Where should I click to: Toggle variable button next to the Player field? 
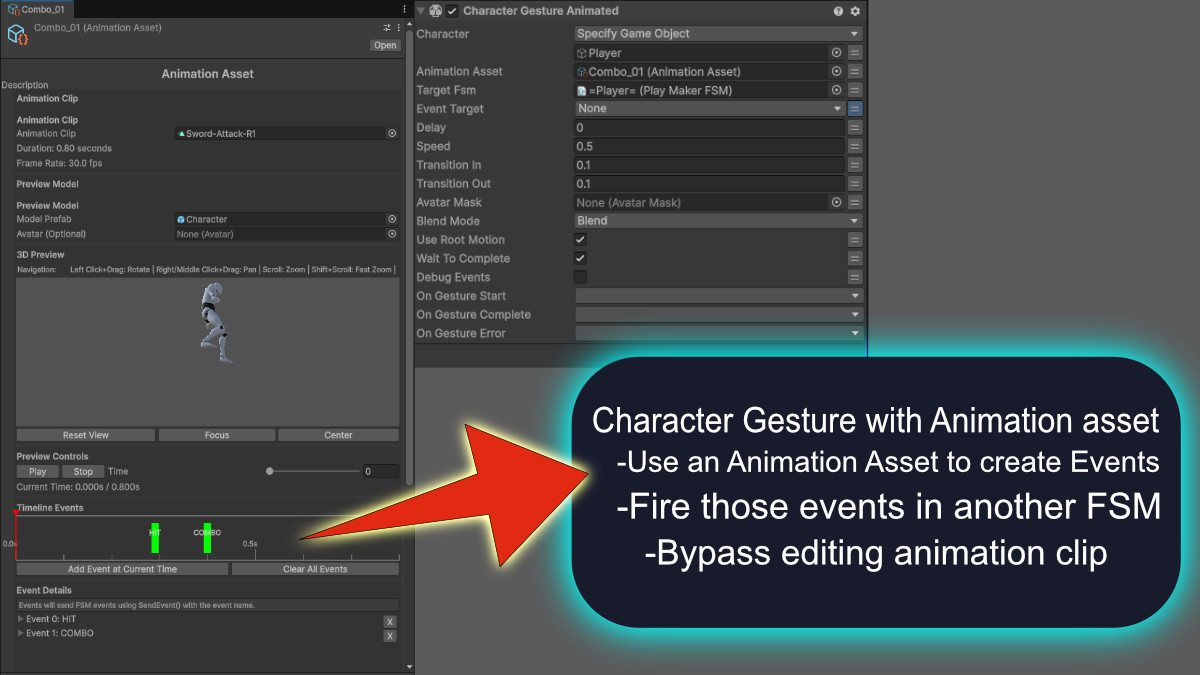855,53
